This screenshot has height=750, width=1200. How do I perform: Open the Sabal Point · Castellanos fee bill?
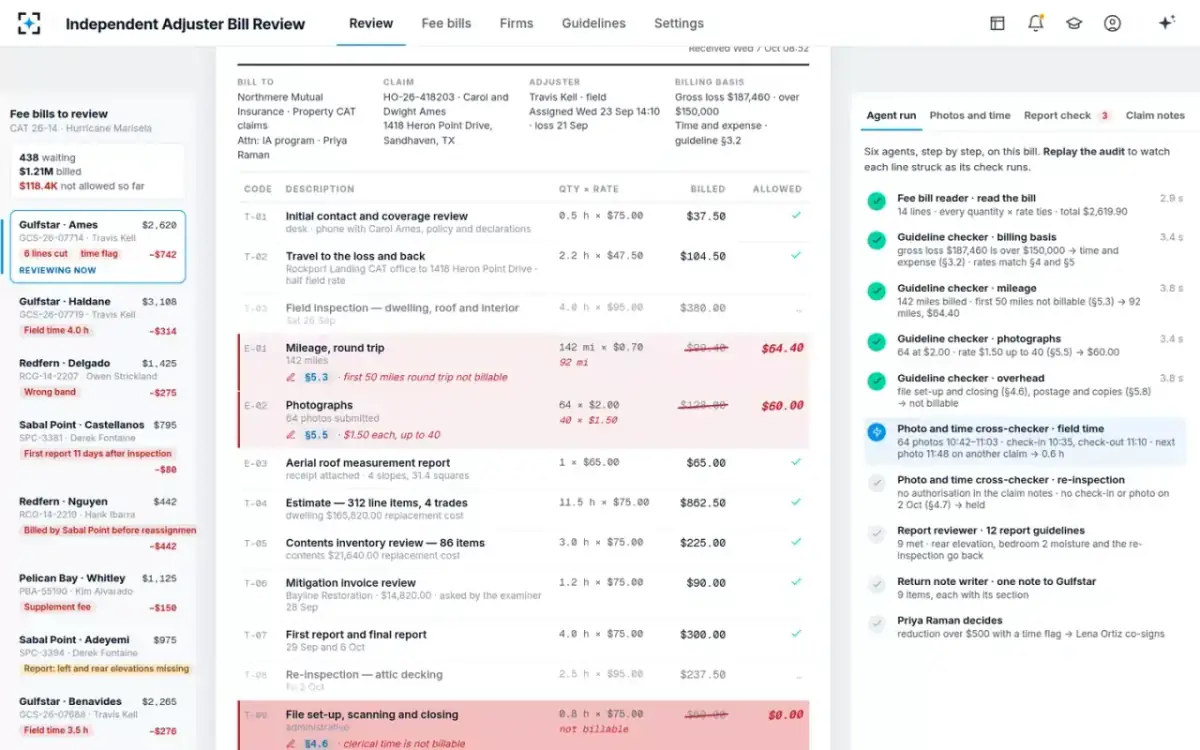click(98, 447)
